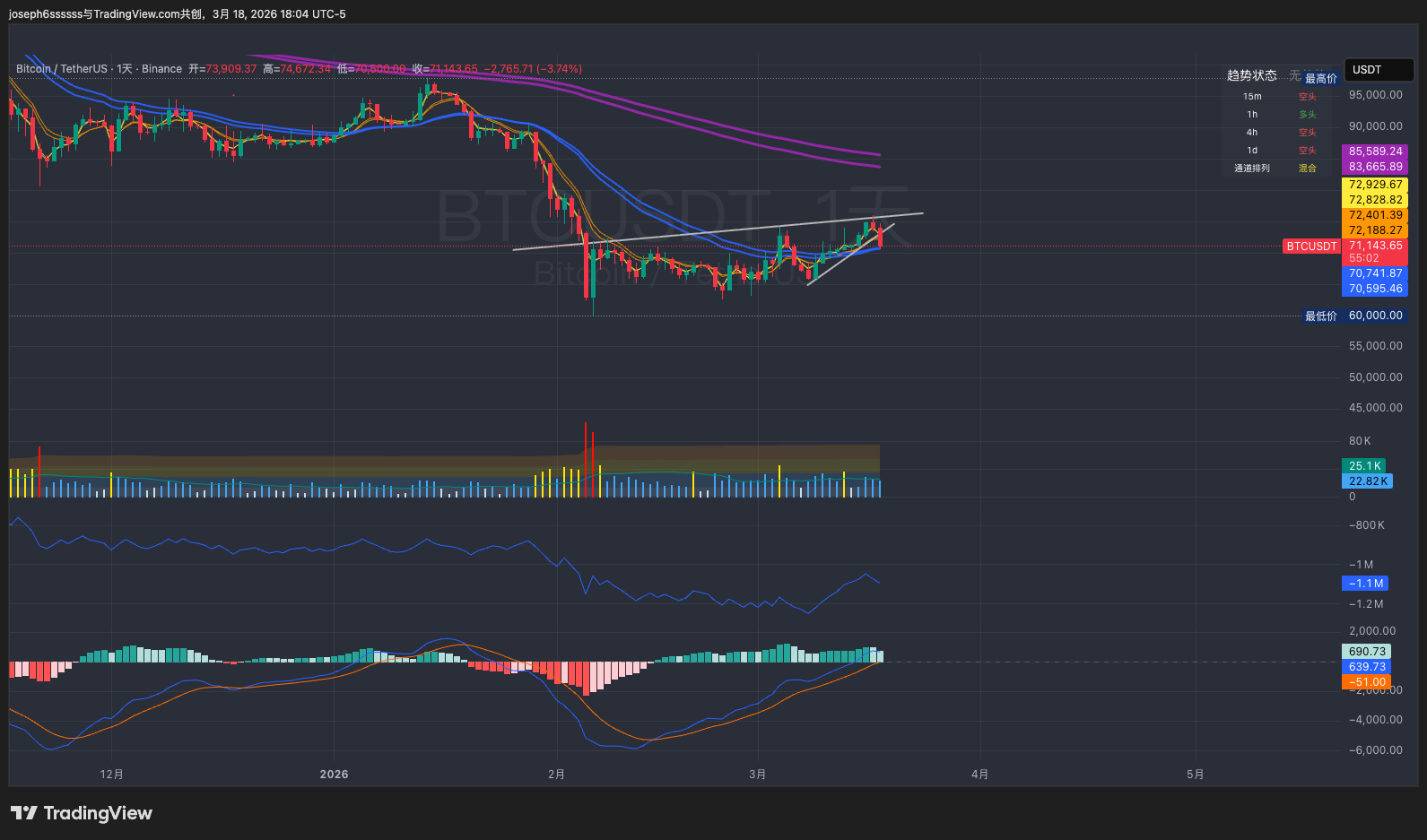Click the yellow 混合 status value
1427x840 pixels.
click(1308, 169)
